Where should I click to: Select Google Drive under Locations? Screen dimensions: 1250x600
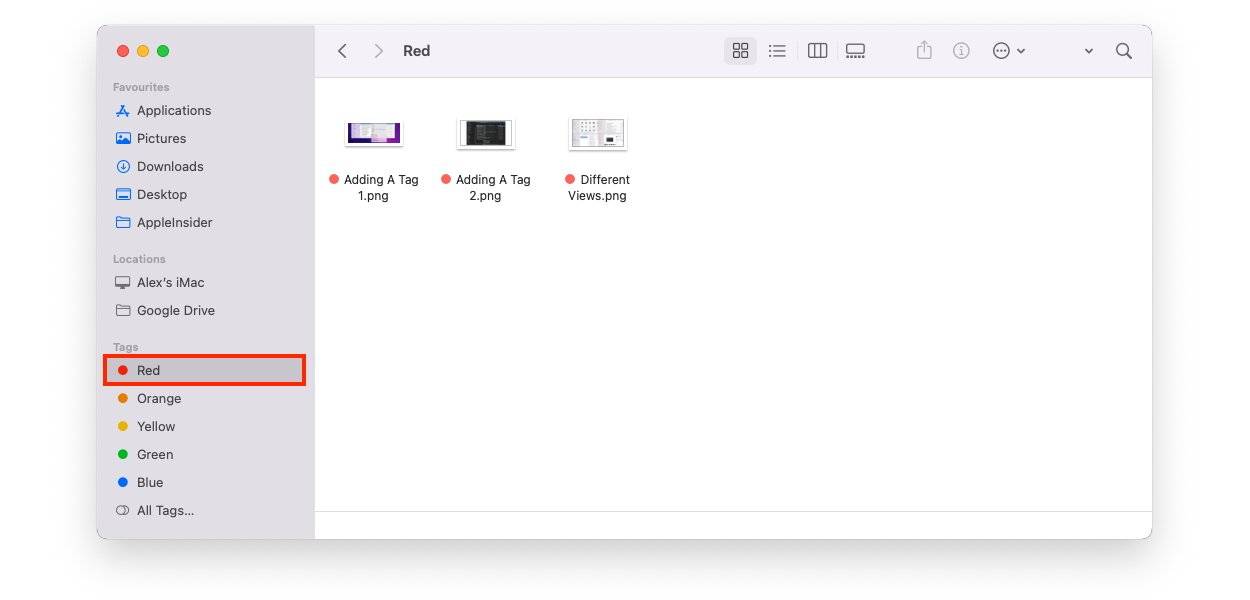(x=175, y=310)
